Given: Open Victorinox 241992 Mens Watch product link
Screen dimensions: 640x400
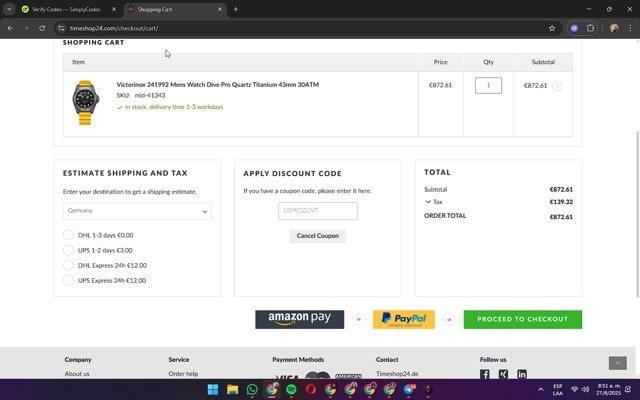Looking at the screenshot, I should 218,84.
